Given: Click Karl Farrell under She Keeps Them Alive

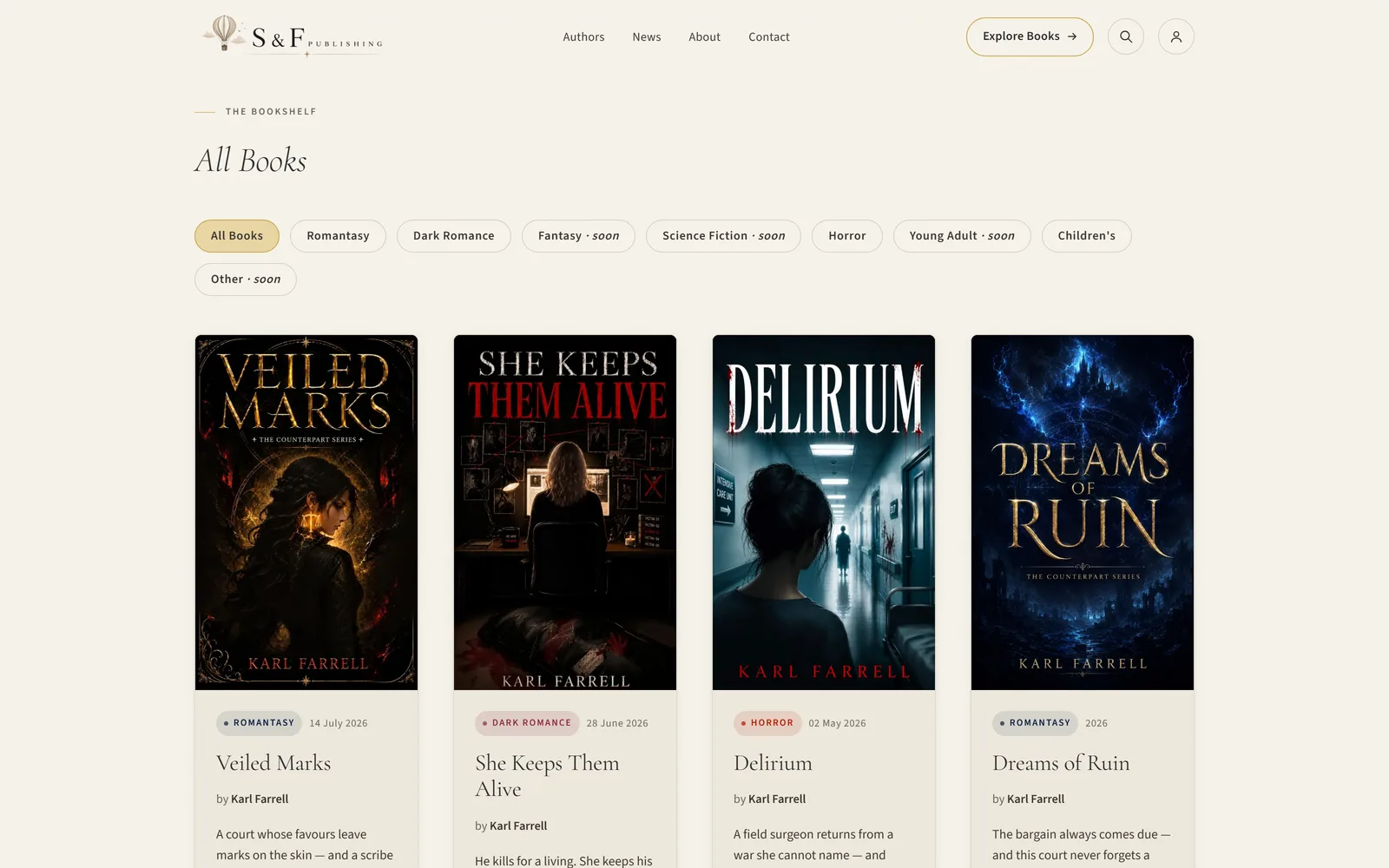Looking at the screenshot, I should [518, 826].
